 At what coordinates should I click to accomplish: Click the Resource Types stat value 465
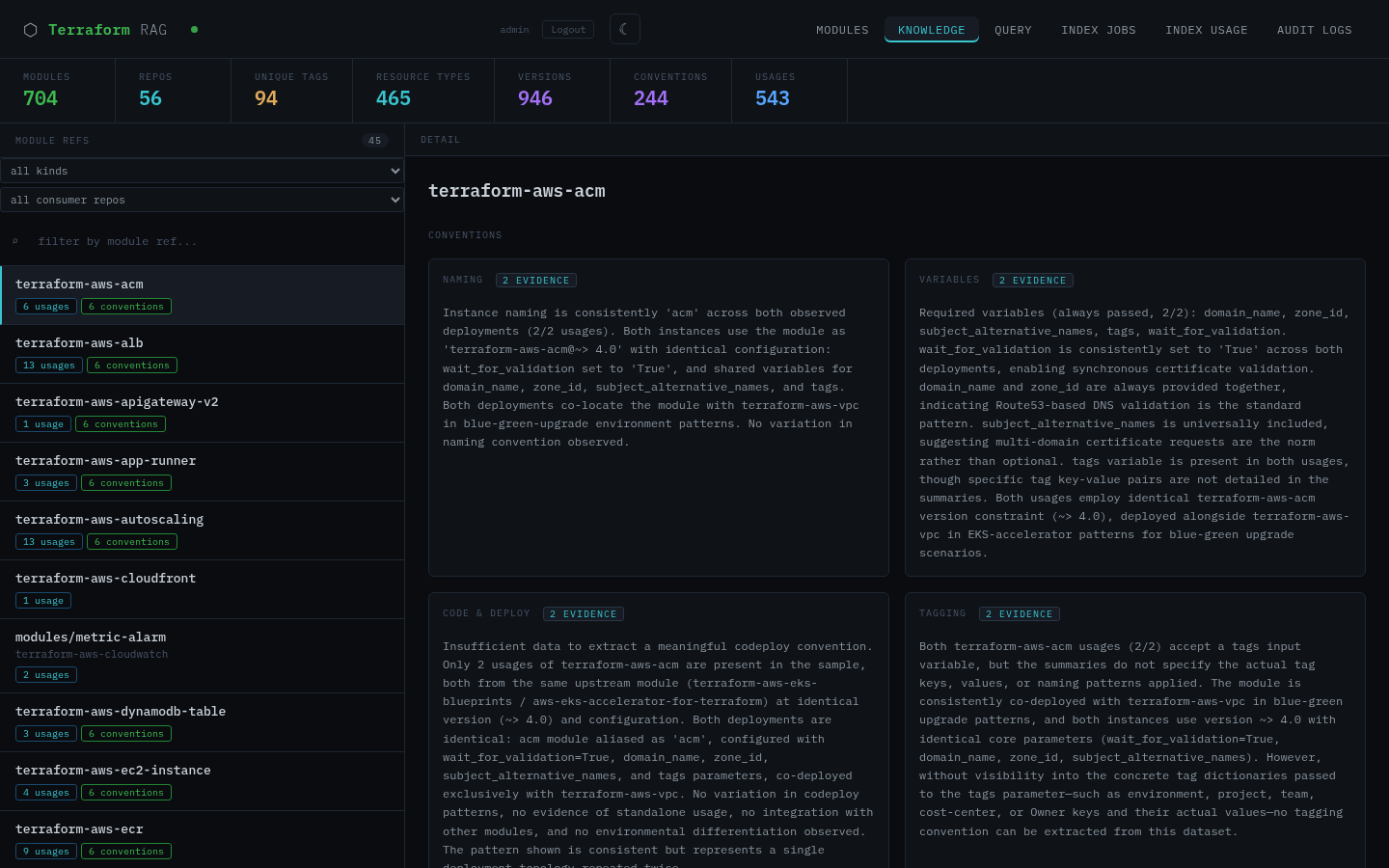[x=394, y=98]
